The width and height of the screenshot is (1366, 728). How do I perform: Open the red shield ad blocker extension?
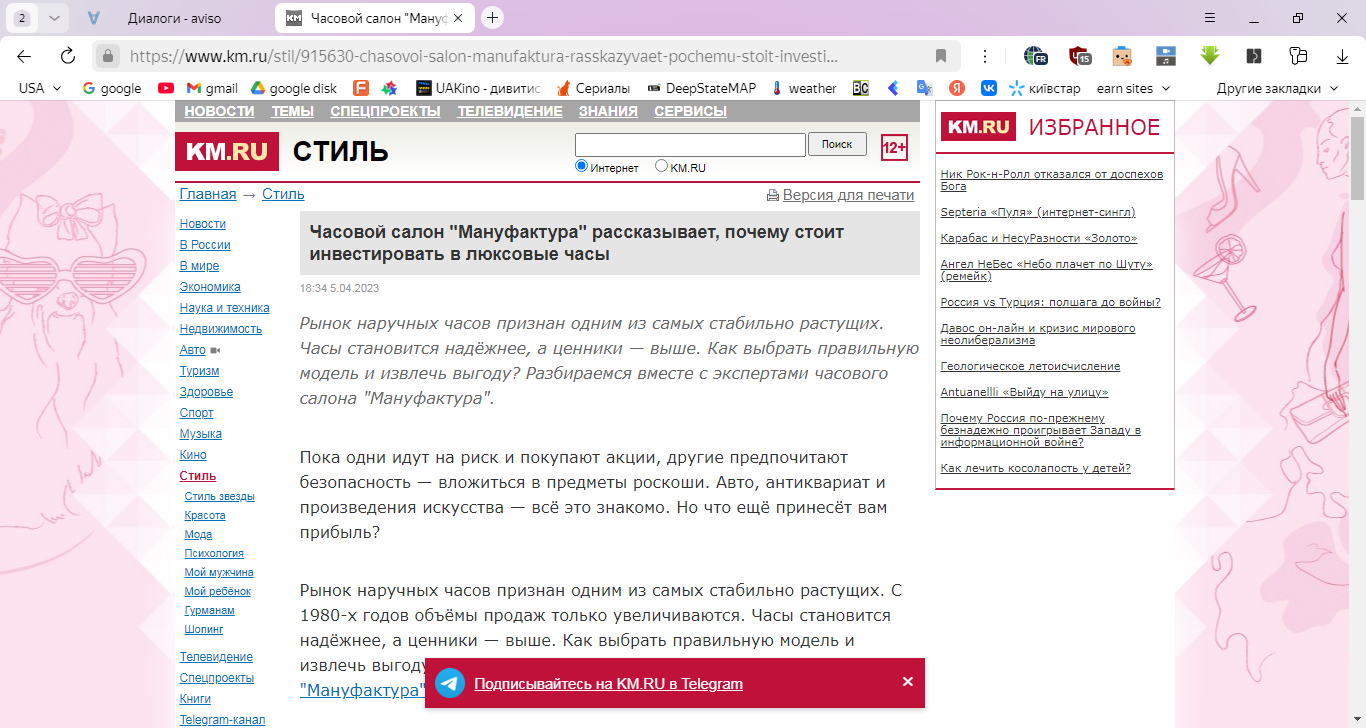pos(1079,56)
